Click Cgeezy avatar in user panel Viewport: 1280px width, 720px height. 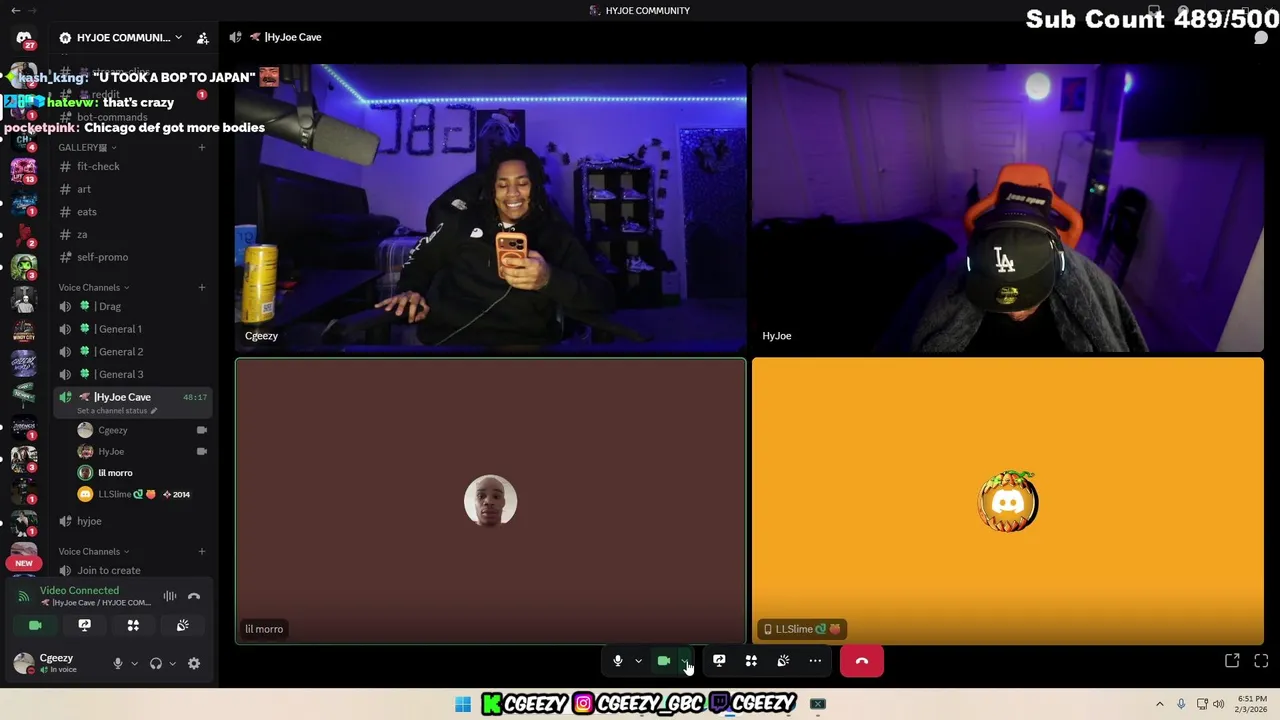click(x=24, y=663)
